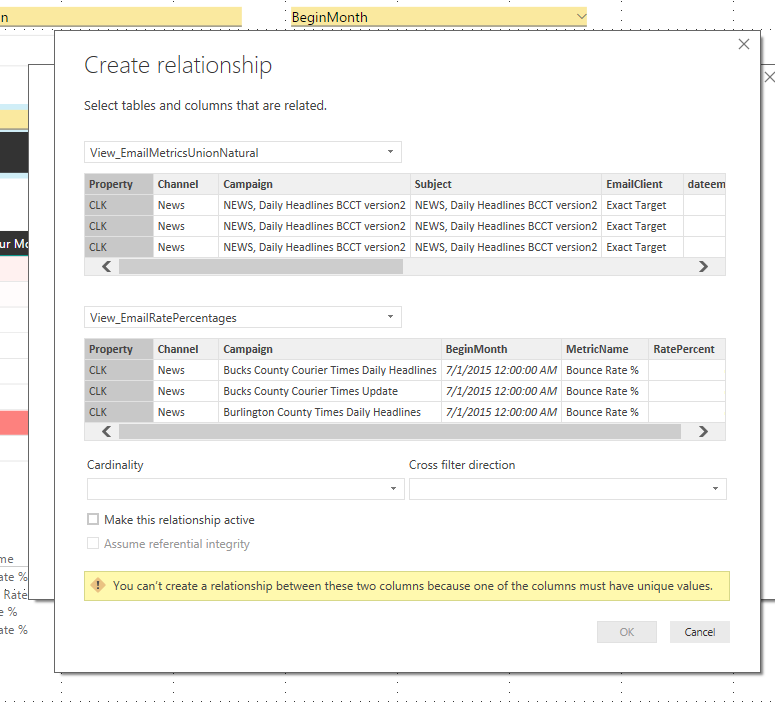Click the disabled OK button
The height and width of the screenshot is (703, 775).
click(627, 632)
